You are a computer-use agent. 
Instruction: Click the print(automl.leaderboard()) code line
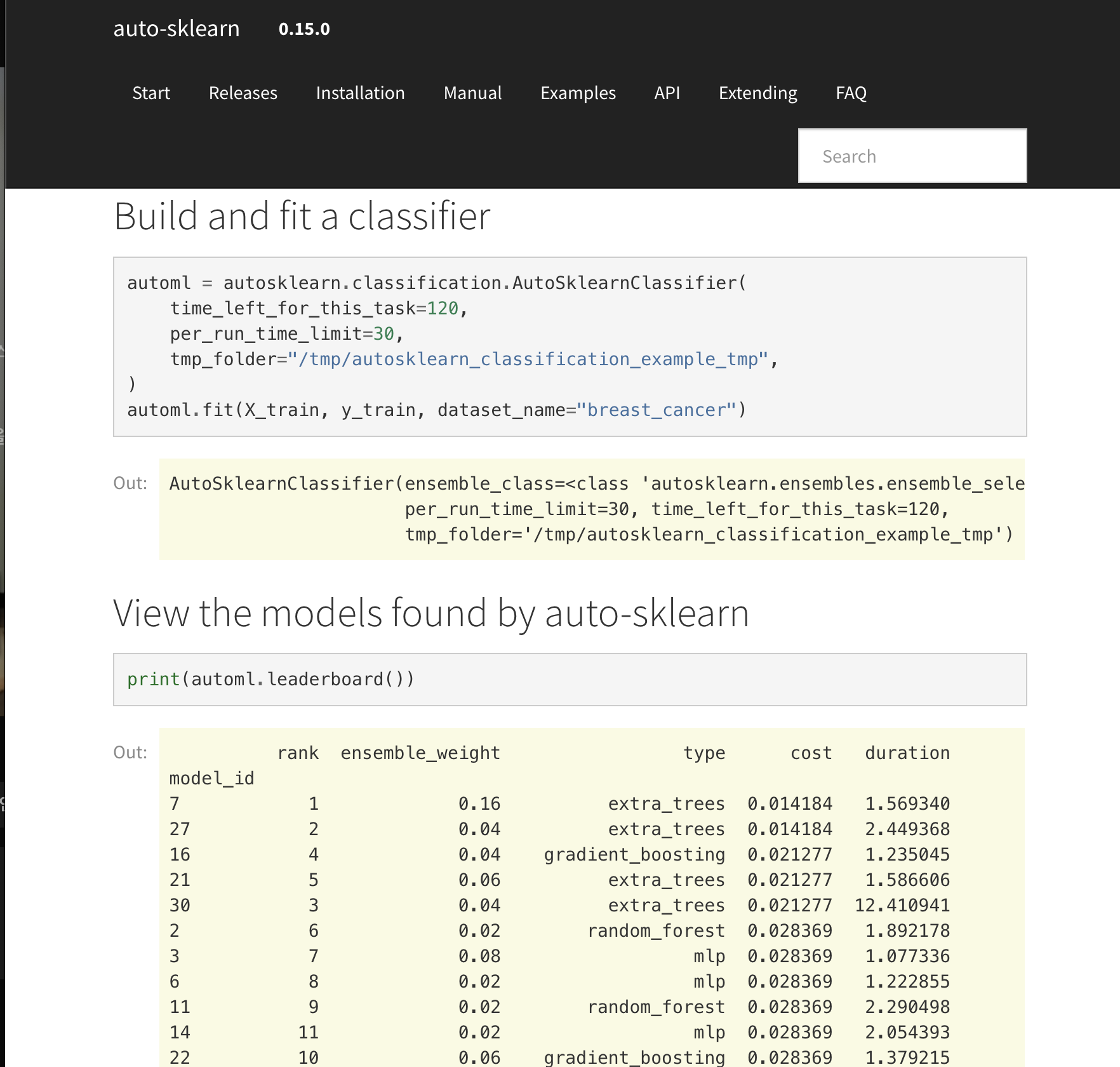270,679
